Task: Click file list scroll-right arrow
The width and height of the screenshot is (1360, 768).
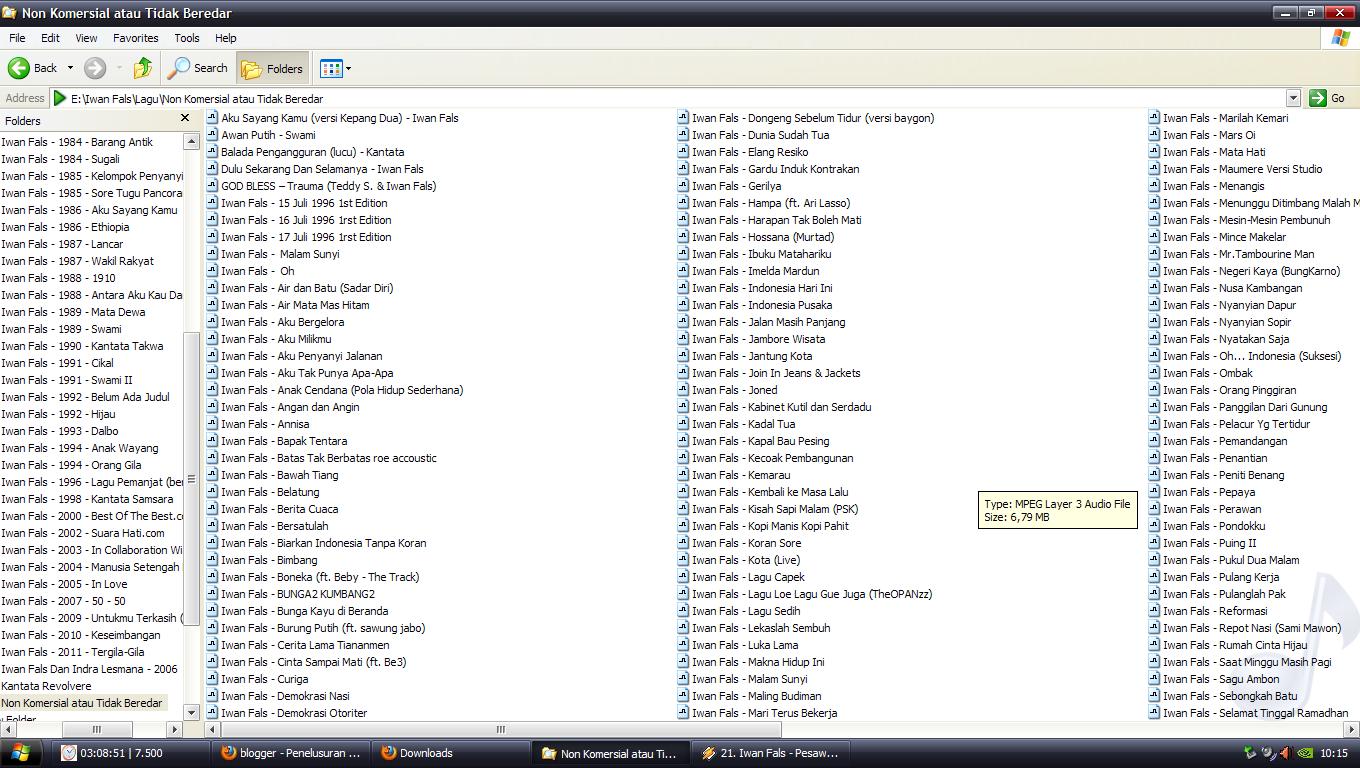Action: click(x=1352, y=729)
